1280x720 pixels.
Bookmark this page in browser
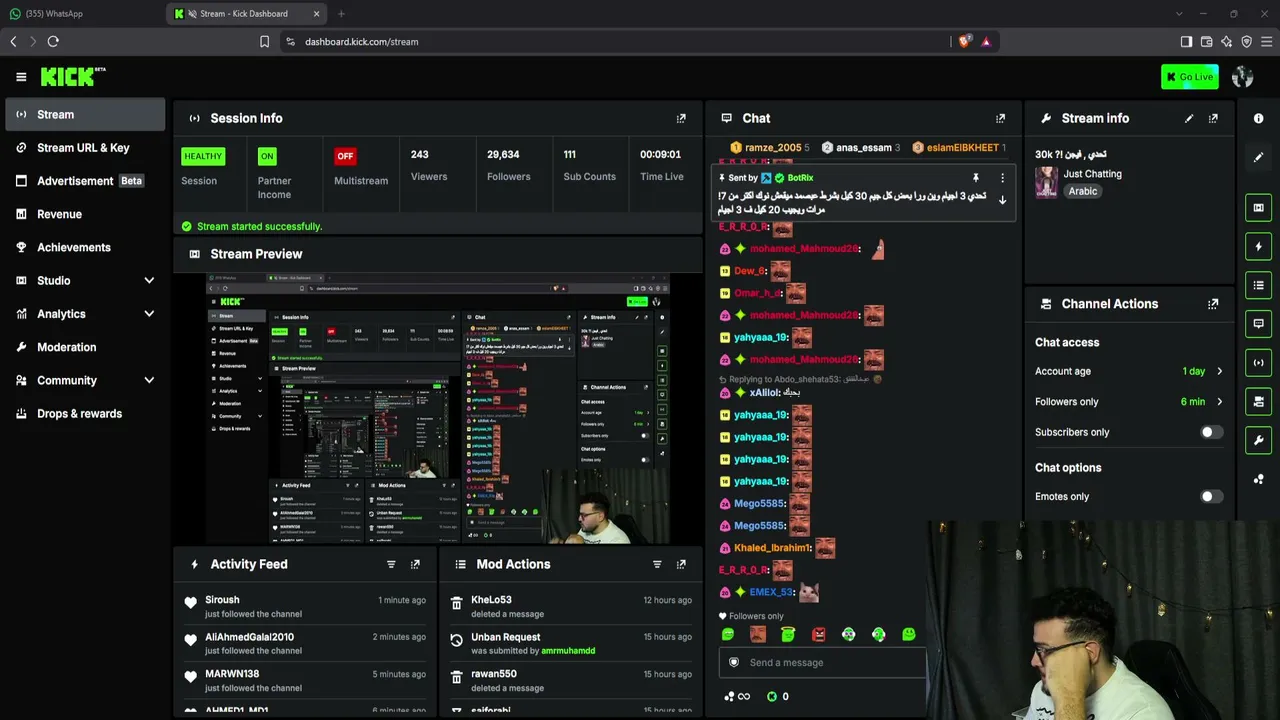click(x=264, y=42)
